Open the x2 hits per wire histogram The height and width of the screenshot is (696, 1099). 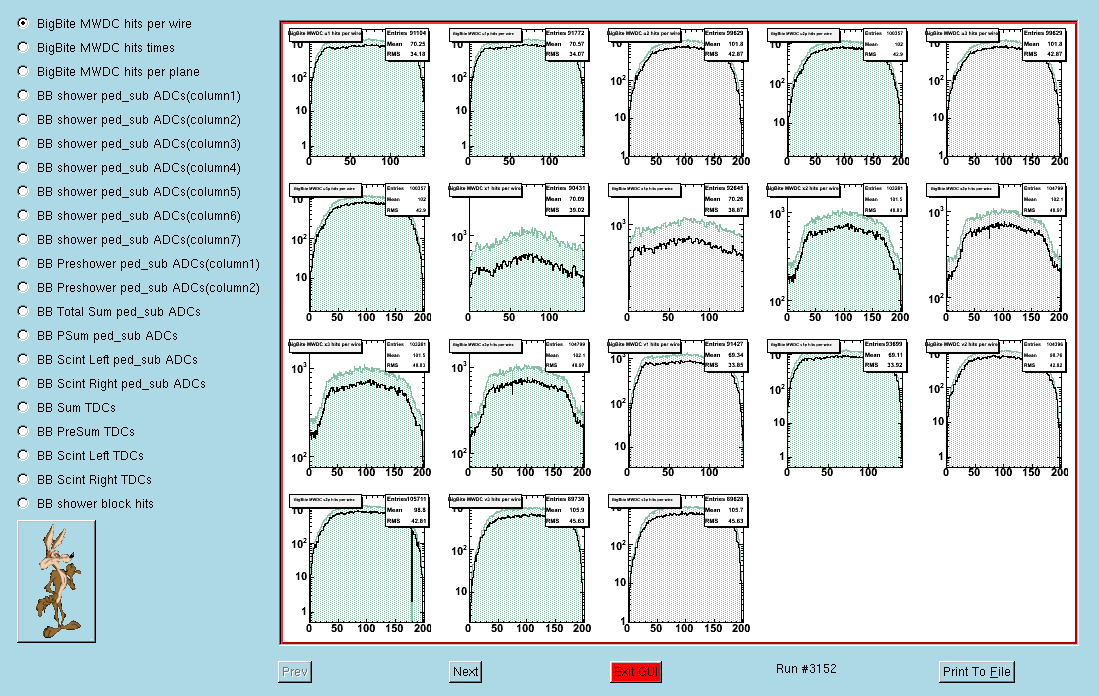coord(837,254)
